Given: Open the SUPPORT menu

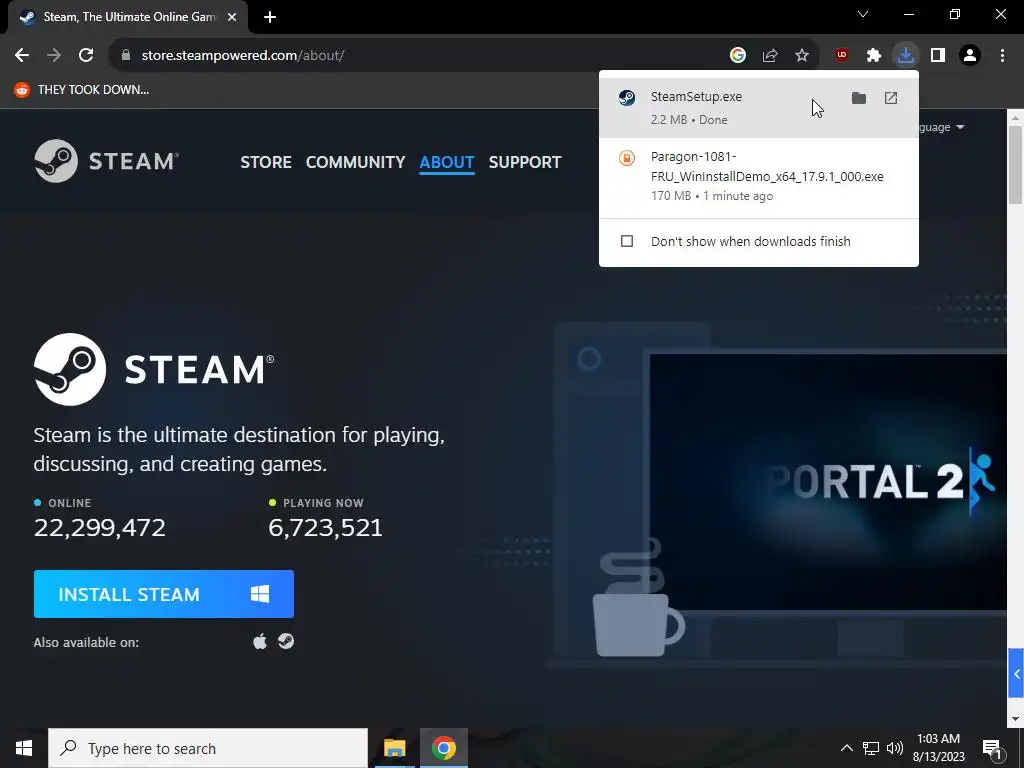Looking at the screenshot, I should click(525, 162).
